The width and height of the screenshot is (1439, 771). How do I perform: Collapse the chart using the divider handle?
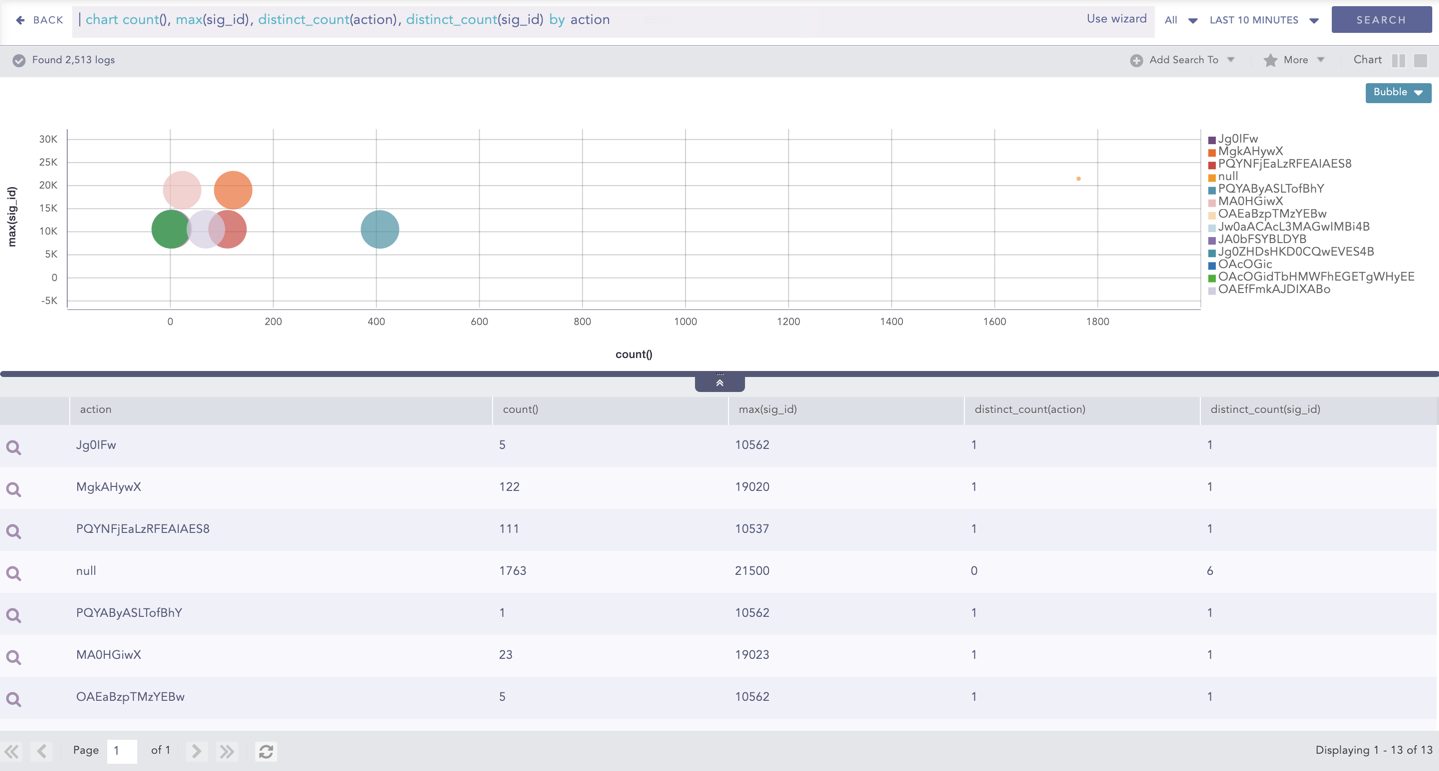coord(719,383)
